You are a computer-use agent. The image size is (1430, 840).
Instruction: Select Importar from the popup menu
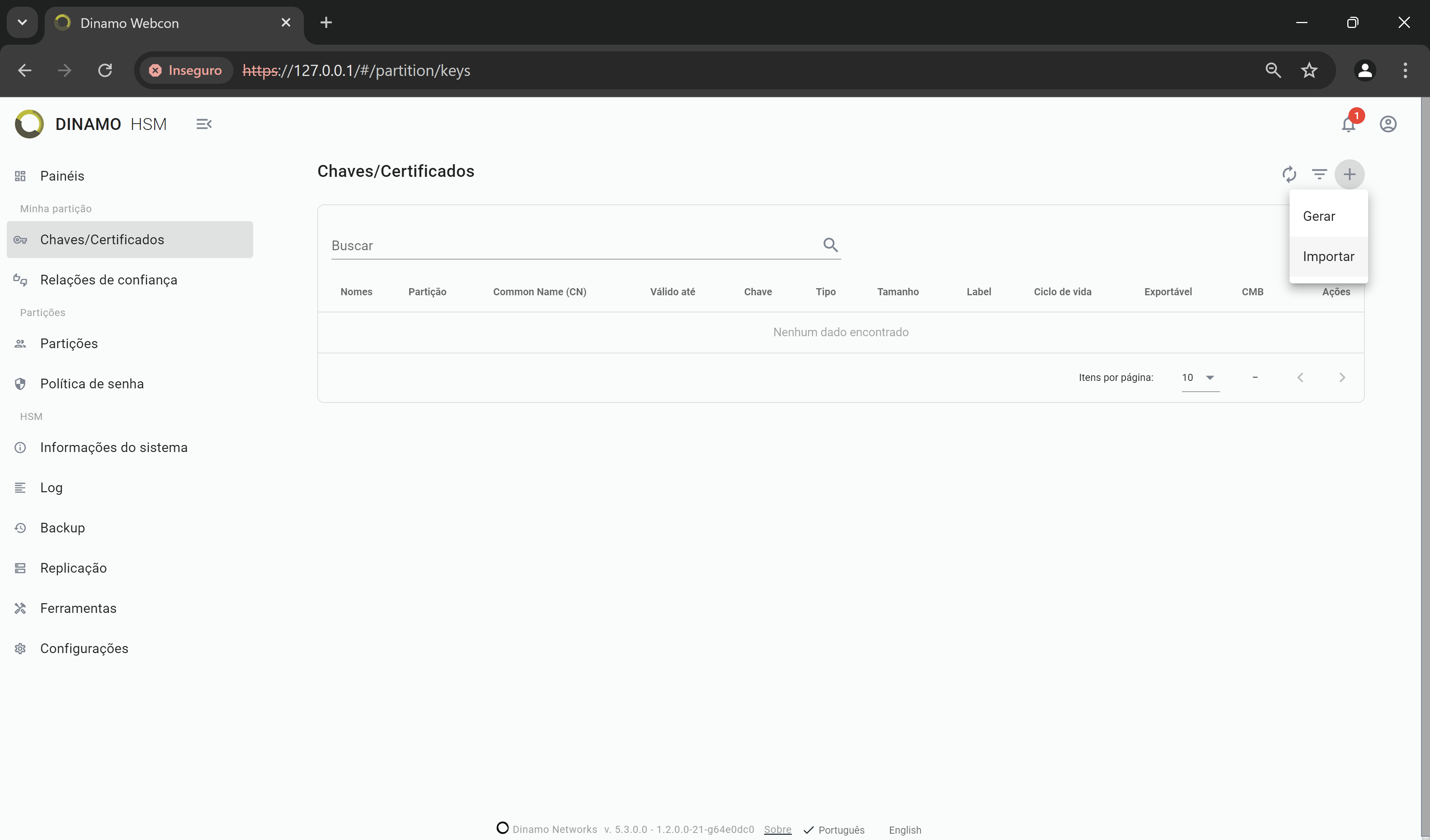(1328, 257)
